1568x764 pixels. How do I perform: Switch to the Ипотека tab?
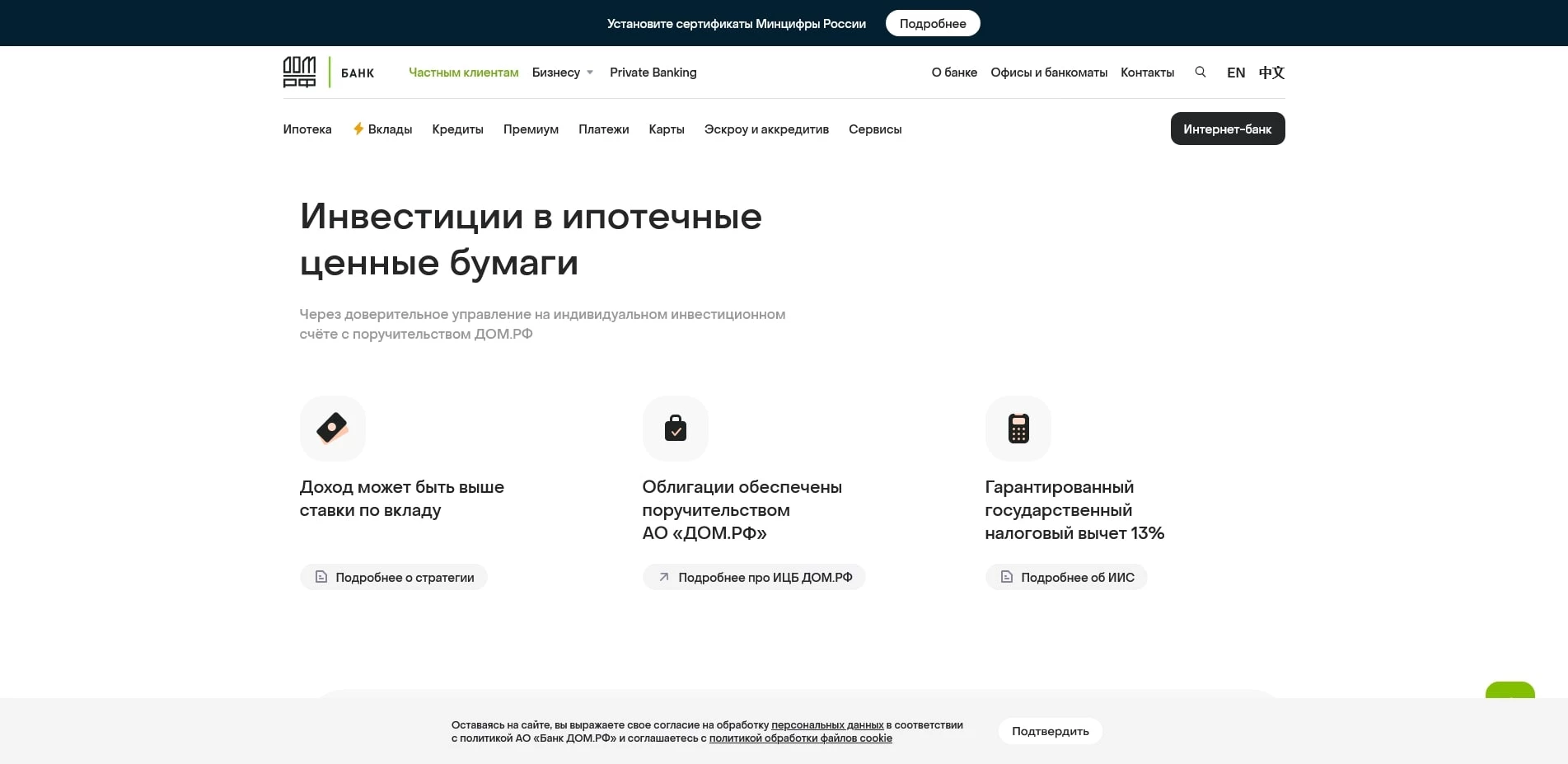pos(307,129)
